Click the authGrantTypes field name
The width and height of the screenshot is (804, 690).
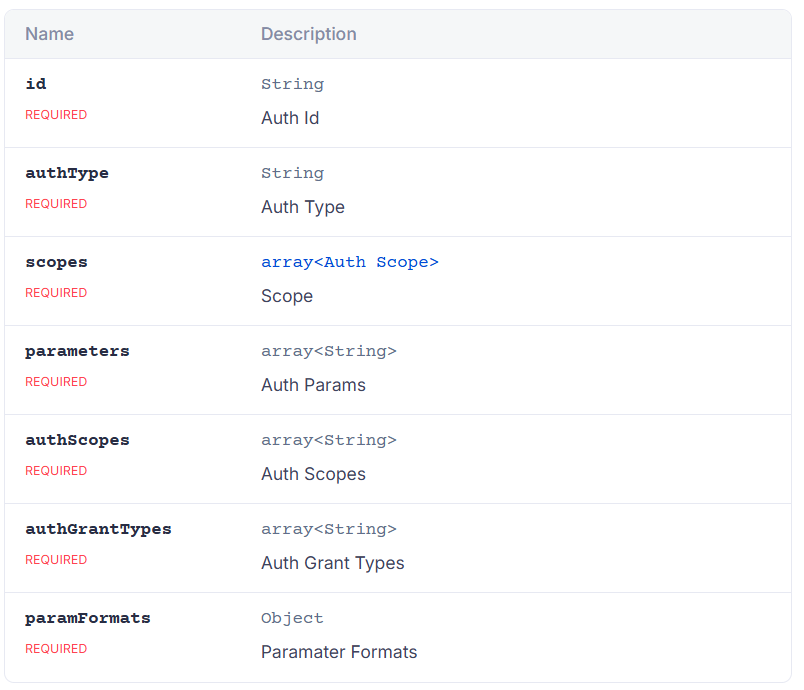[98, 529]
